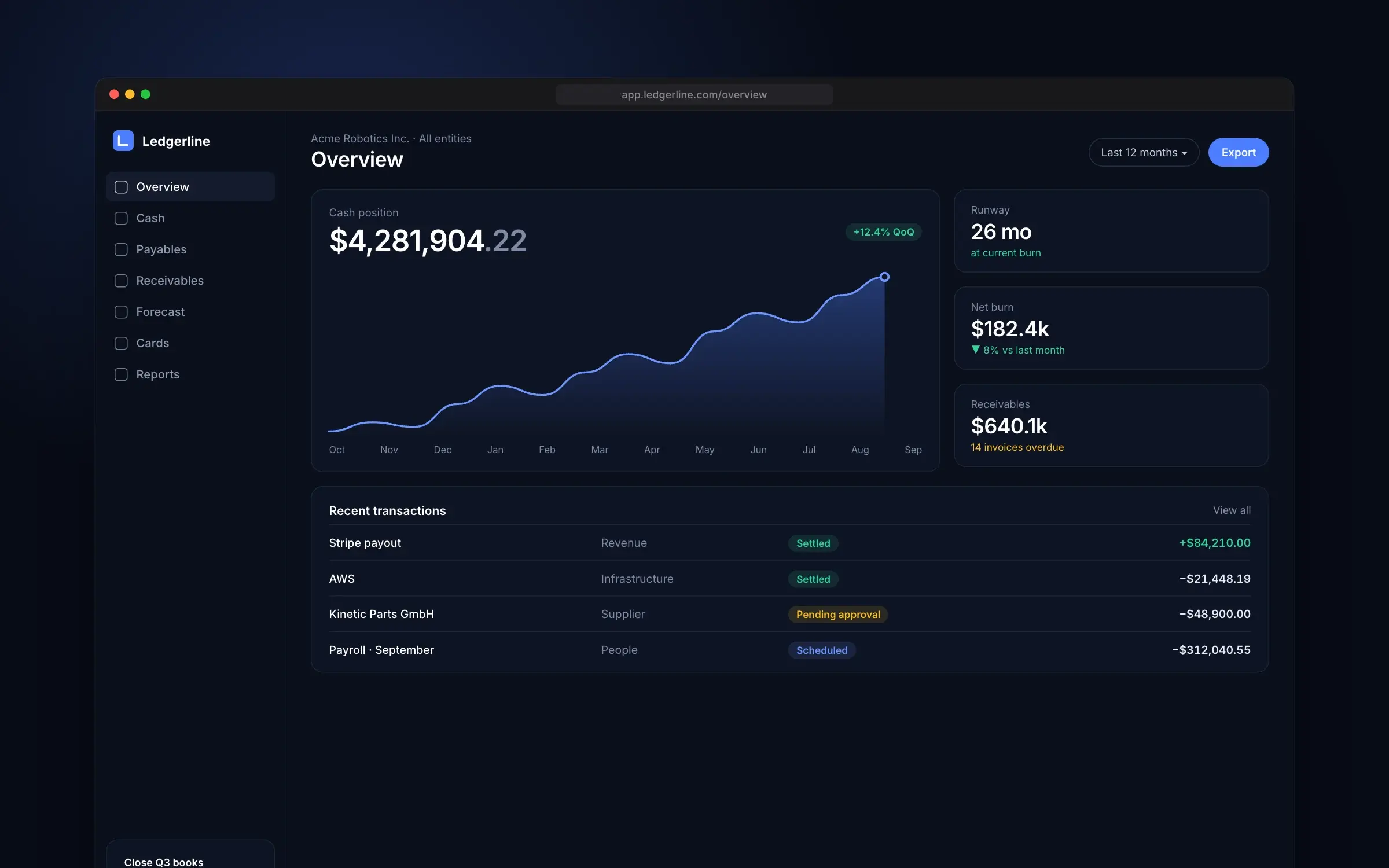Click amount +$84,210.00
The height and width of the screenshot is (868, 1389).
(x=1215, y=543)
